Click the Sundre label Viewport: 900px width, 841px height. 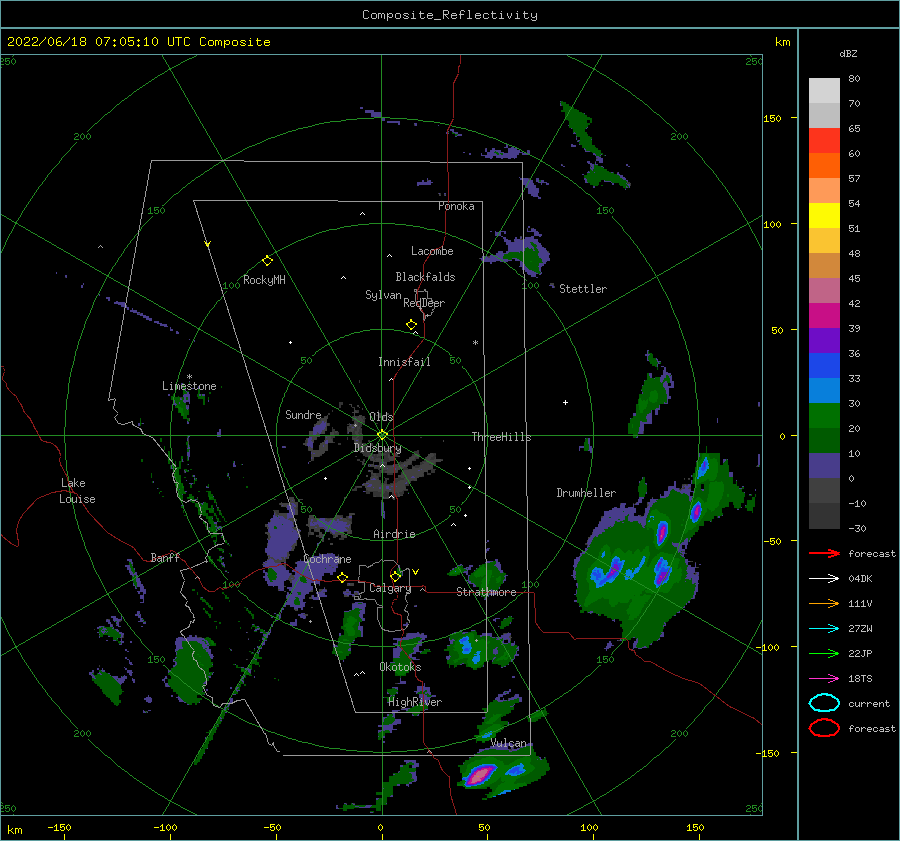(x=304, y=414)
